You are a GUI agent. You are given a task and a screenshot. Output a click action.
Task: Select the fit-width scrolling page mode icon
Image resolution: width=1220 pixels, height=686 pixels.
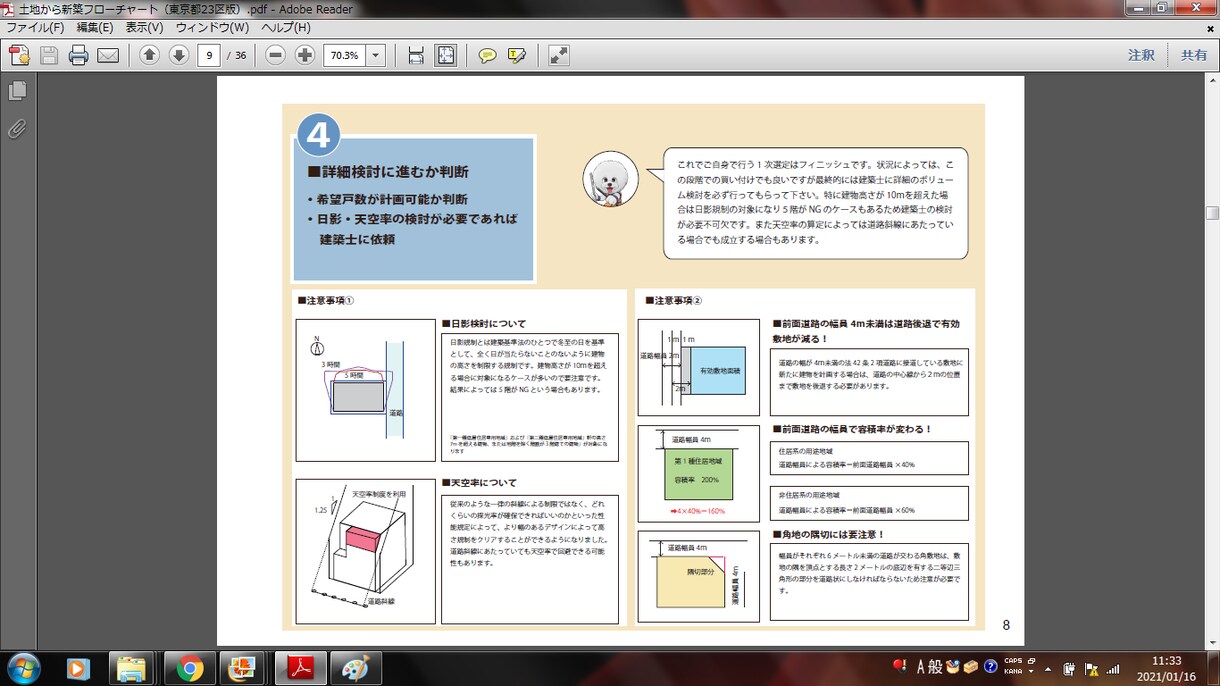[x=416, y=55]
